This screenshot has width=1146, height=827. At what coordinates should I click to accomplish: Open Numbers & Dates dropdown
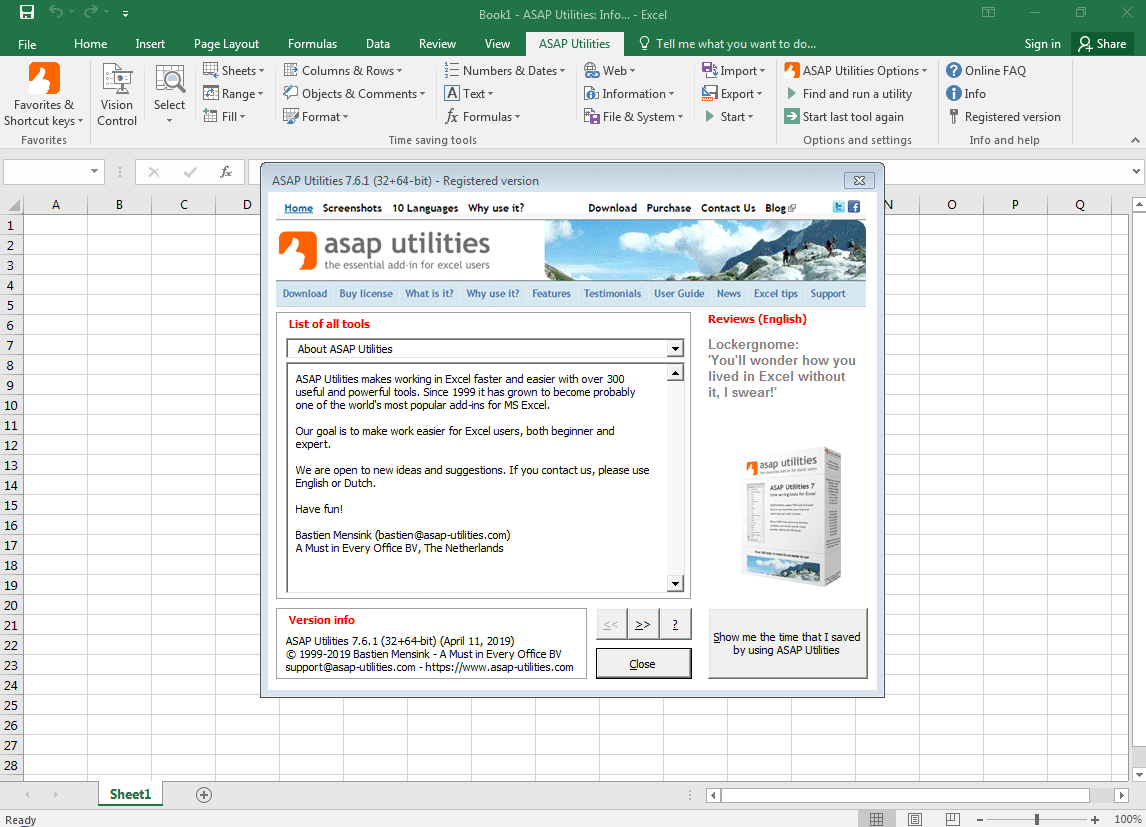click(x=505, y=70)
